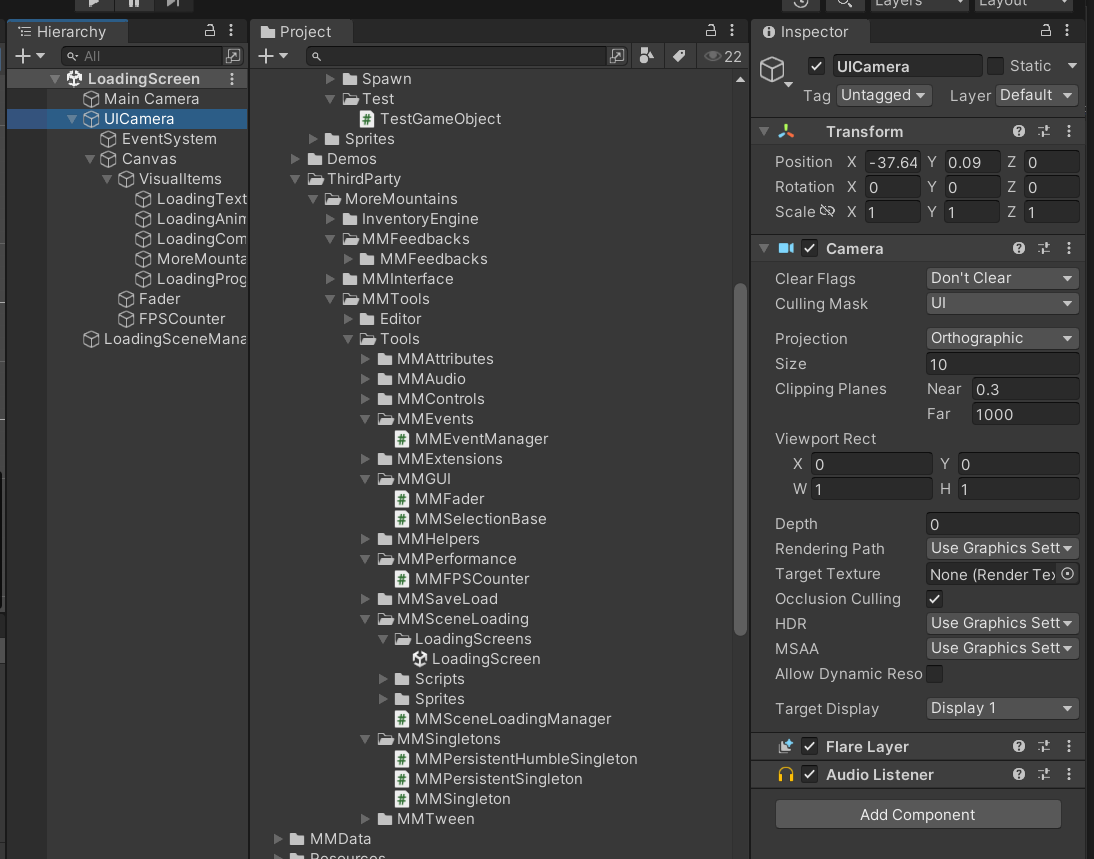Switch to the Inspector tab
The height and width of the screenshot is (859, 1094).
pyautogui.click(x=810, y=31)
